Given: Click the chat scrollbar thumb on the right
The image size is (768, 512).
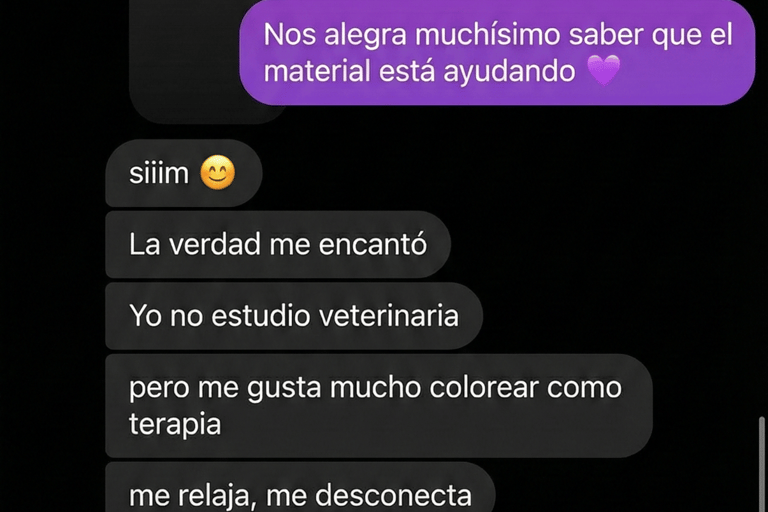Looking at the screenshot, I should (761, 464).
